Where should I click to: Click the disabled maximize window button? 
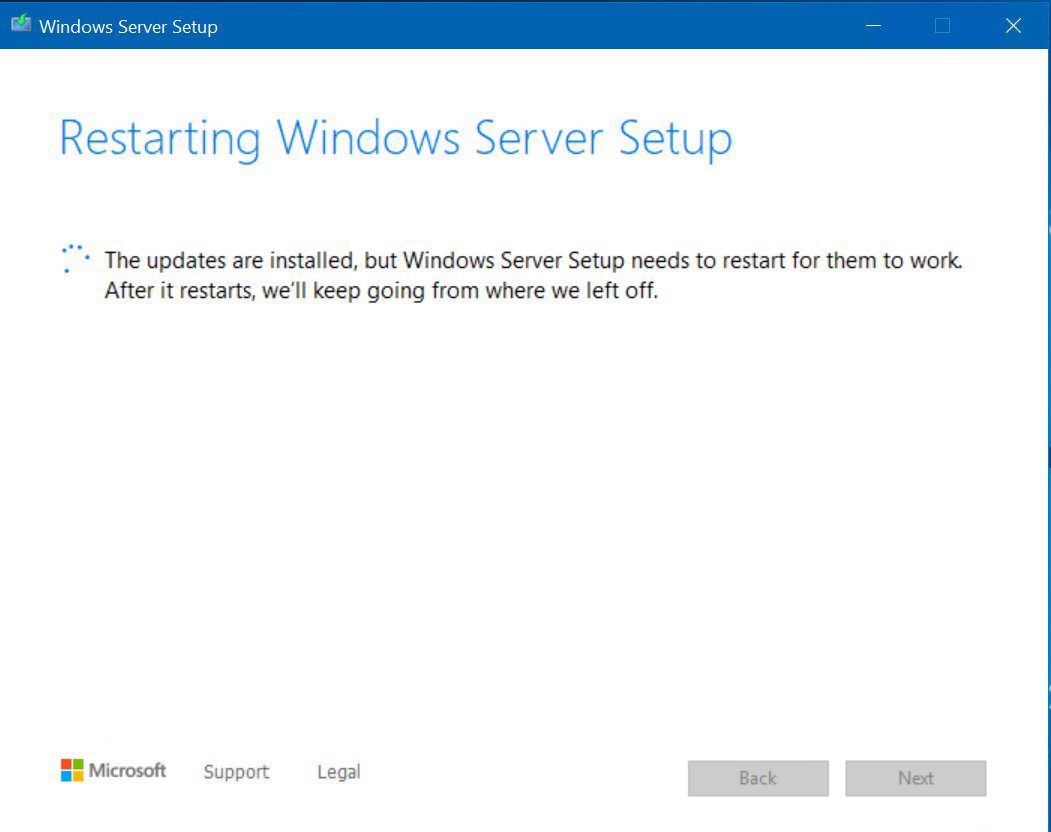coord(942,25)
